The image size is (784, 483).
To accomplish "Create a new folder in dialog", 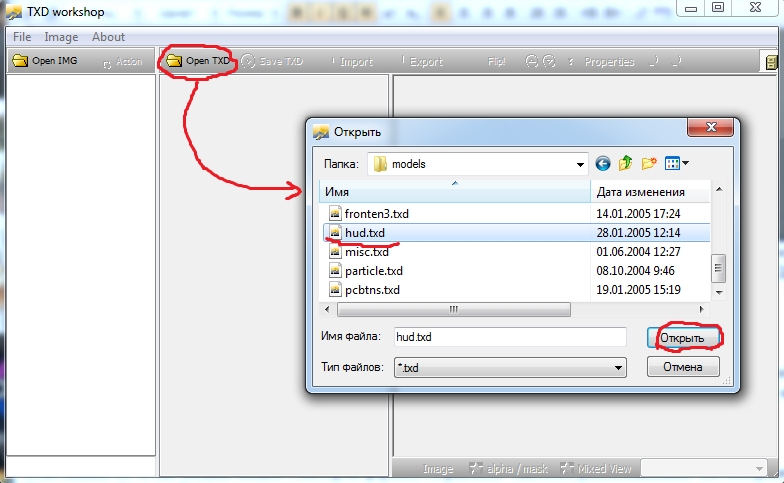I will (649, 164).
